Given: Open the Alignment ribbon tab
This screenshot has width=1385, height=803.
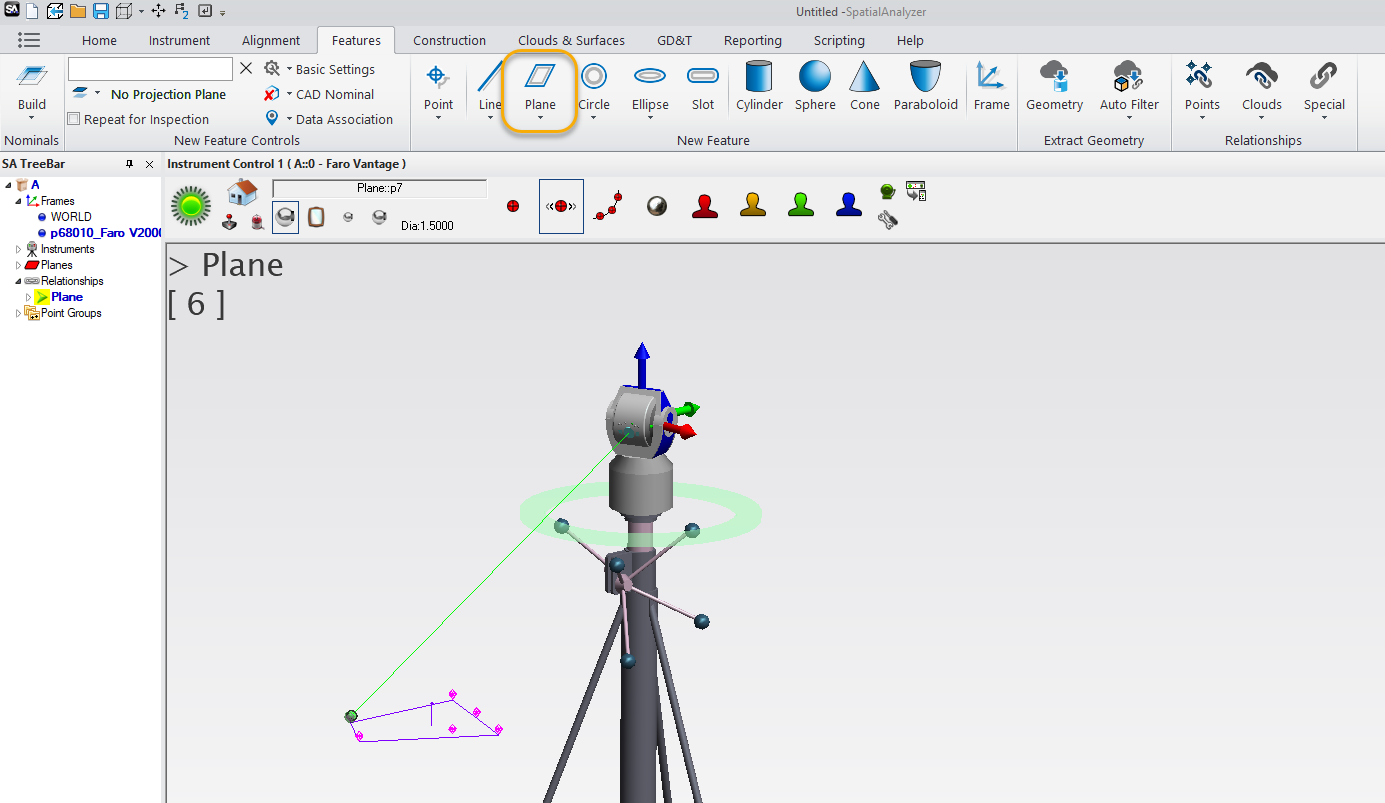Looking at the screenshot, I should pyautogui.click(x=271, y=40).
